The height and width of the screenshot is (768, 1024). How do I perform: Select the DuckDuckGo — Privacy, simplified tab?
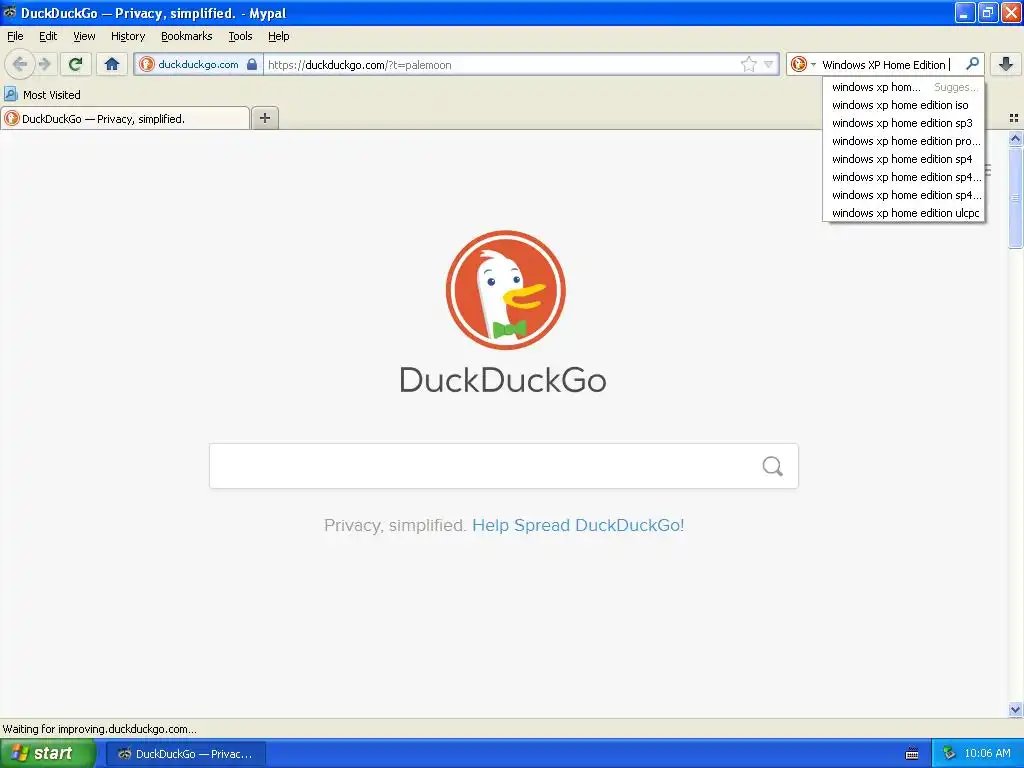pyautogui.click(x=125, y=118)
